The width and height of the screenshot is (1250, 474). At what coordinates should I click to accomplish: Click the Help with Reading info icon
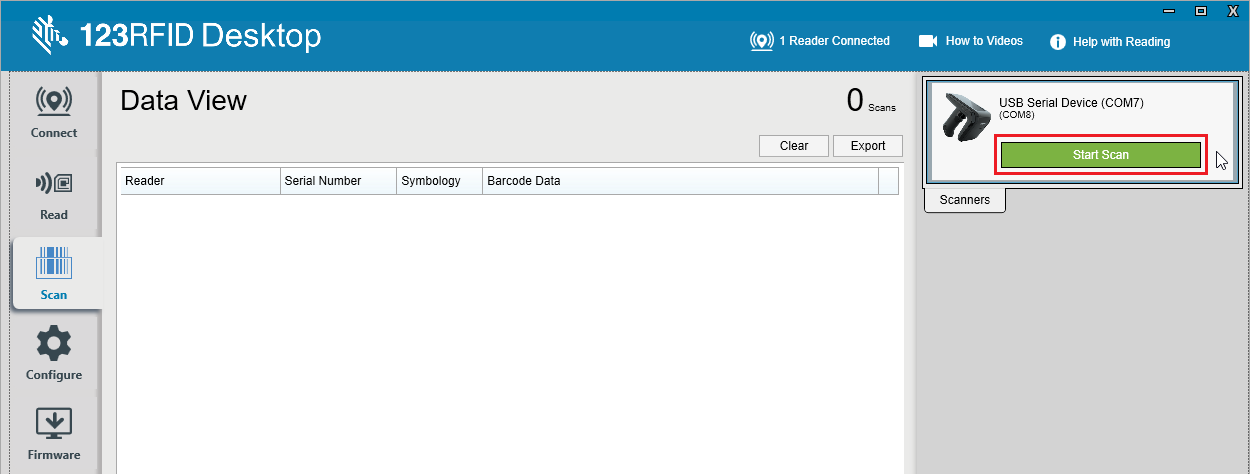click(1057, 42)
